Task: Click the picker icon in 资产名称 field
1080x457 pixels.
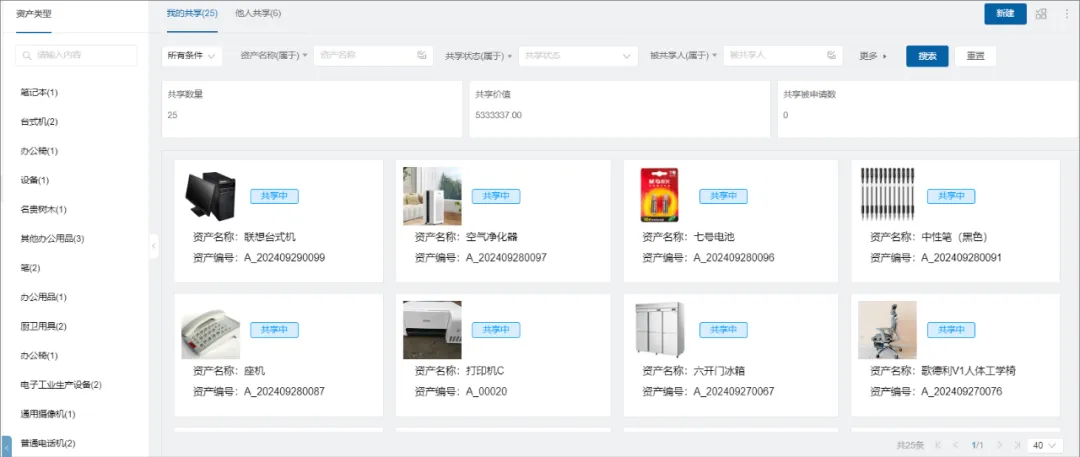Action: (422, 56)
